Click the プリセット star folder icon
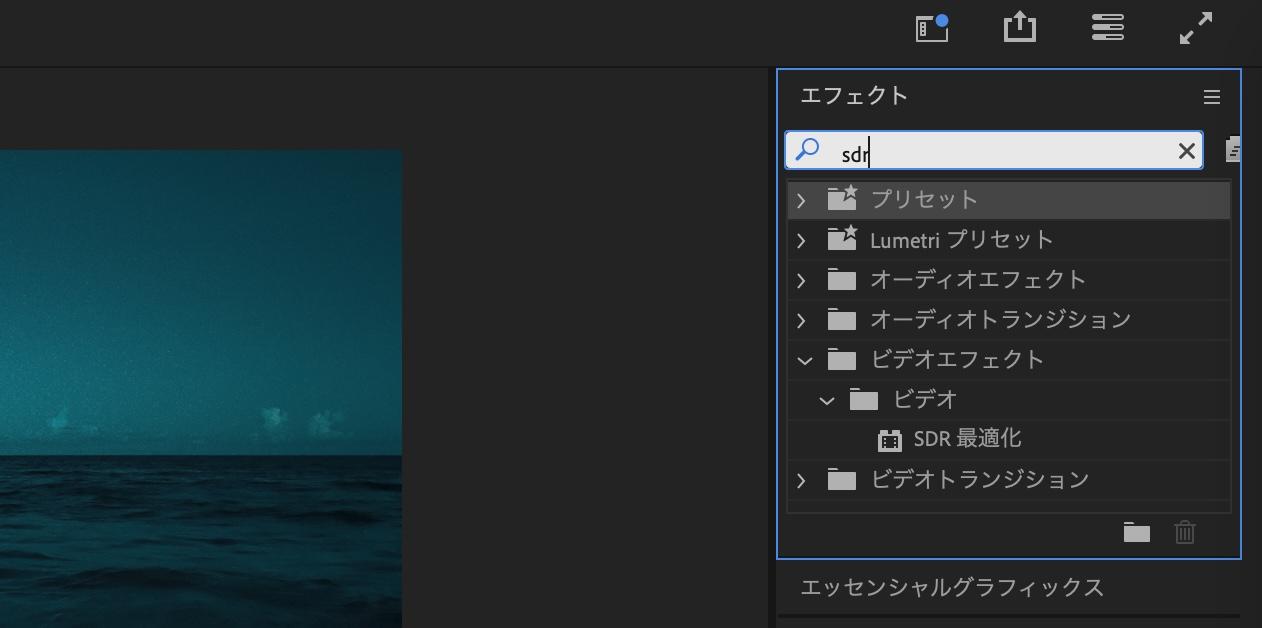1262x628 pixels. [x=842, y=198]
